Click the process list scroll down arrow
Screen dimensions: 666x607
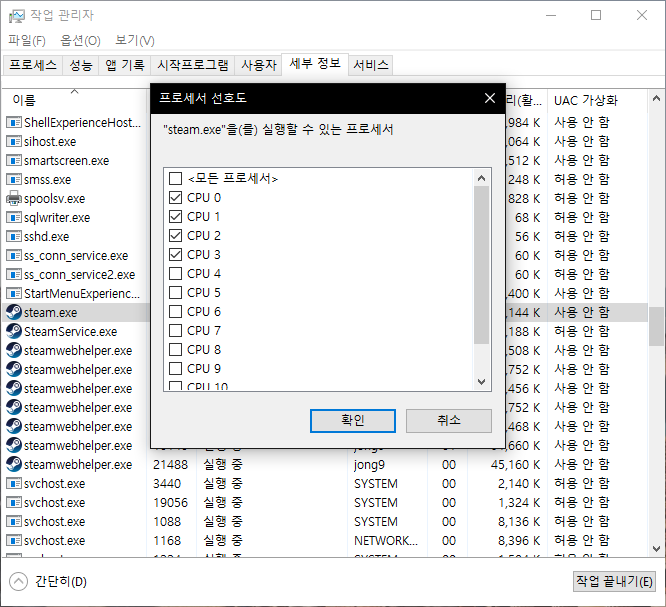point(656,548)
